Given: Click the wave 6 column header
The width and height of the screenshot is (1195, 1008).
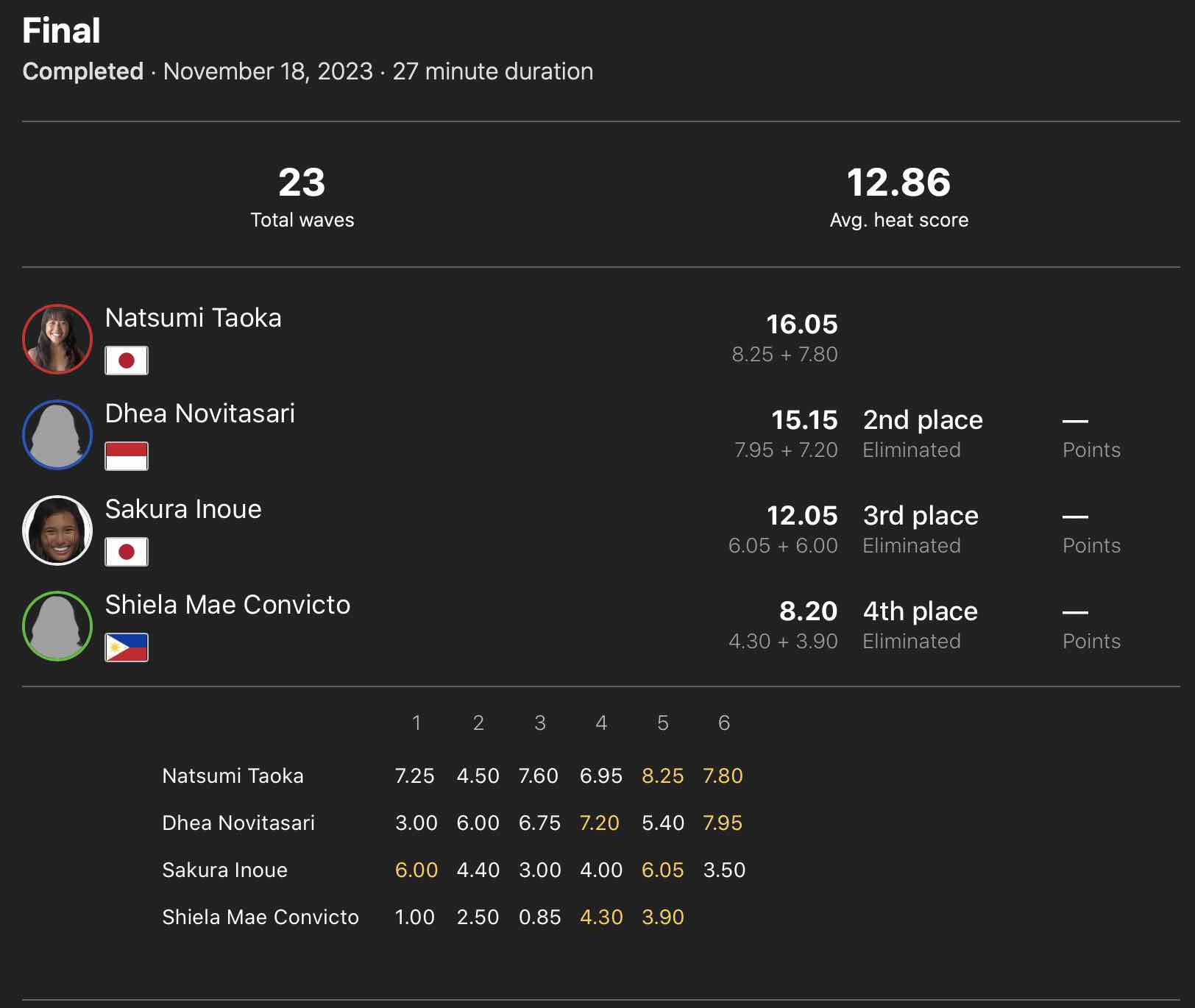Looking at the screenshot, I should (724, 723).
